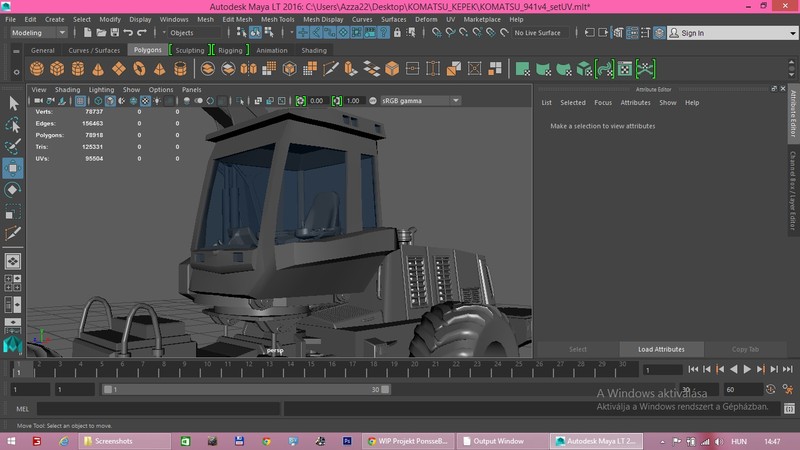This screenshot has height=450, width=800.
Task: Select the Select tool arrow
Action: click(13, 103)
